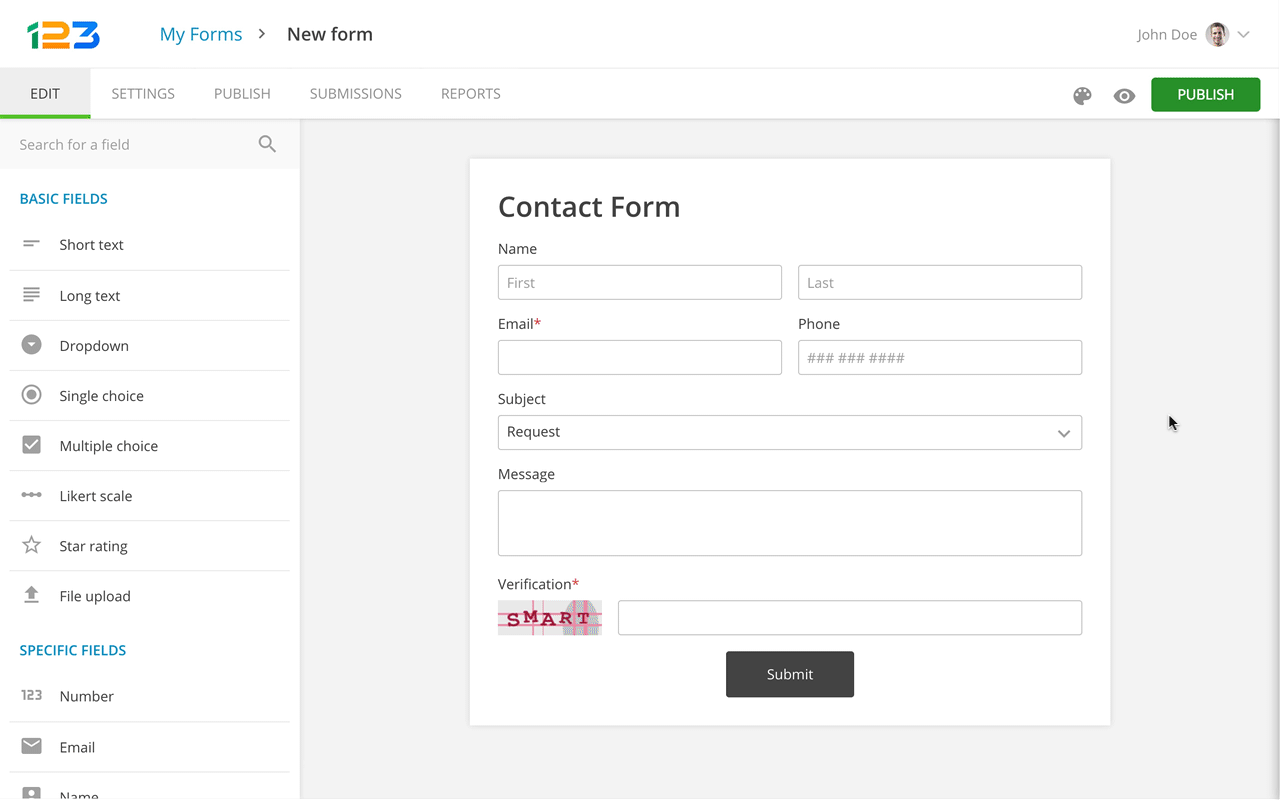
Task: Click the Phone field label
Action: [819, 324]
